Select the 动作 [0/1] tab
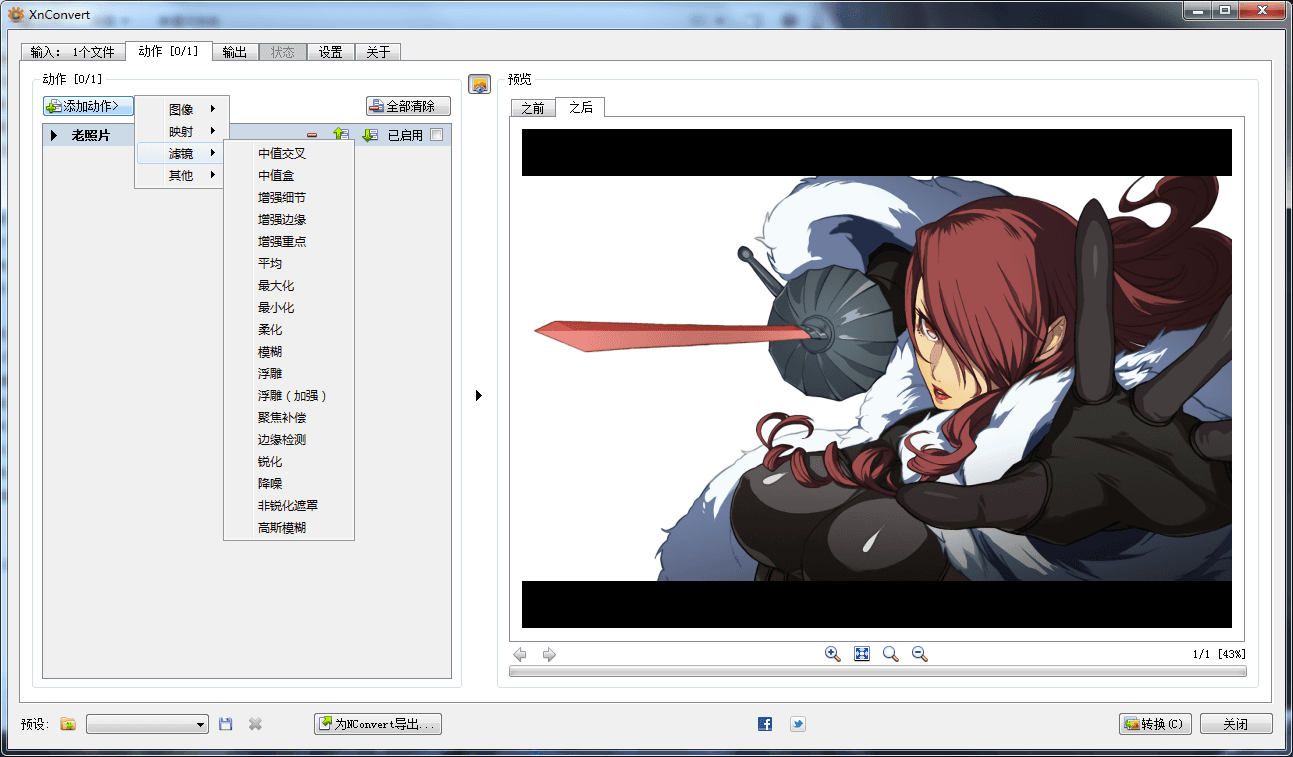This screenshot has width=1293, height=757. pos(168,51)
